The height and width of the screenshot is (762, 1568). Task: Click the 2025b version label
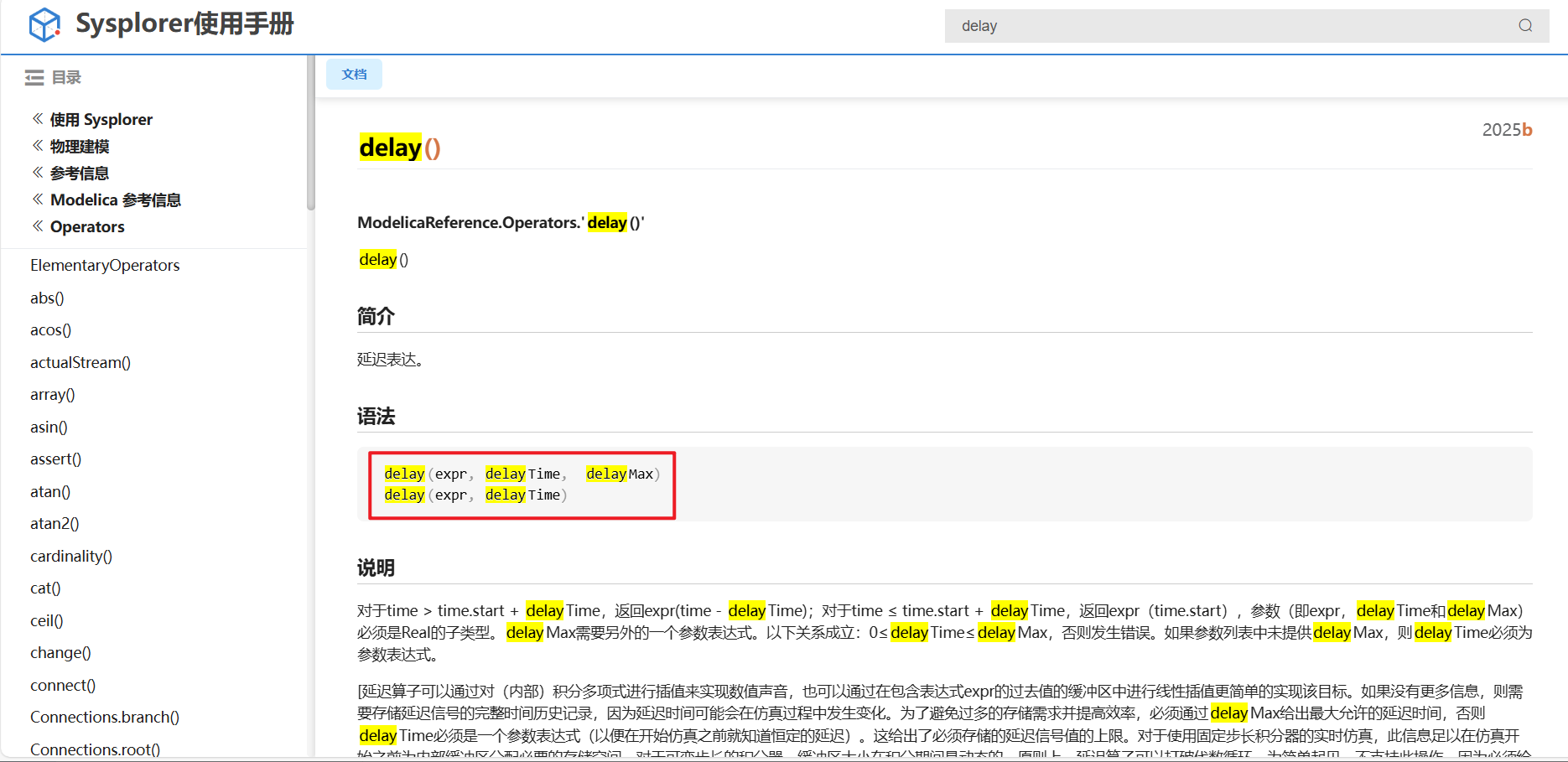point(1507,130)
